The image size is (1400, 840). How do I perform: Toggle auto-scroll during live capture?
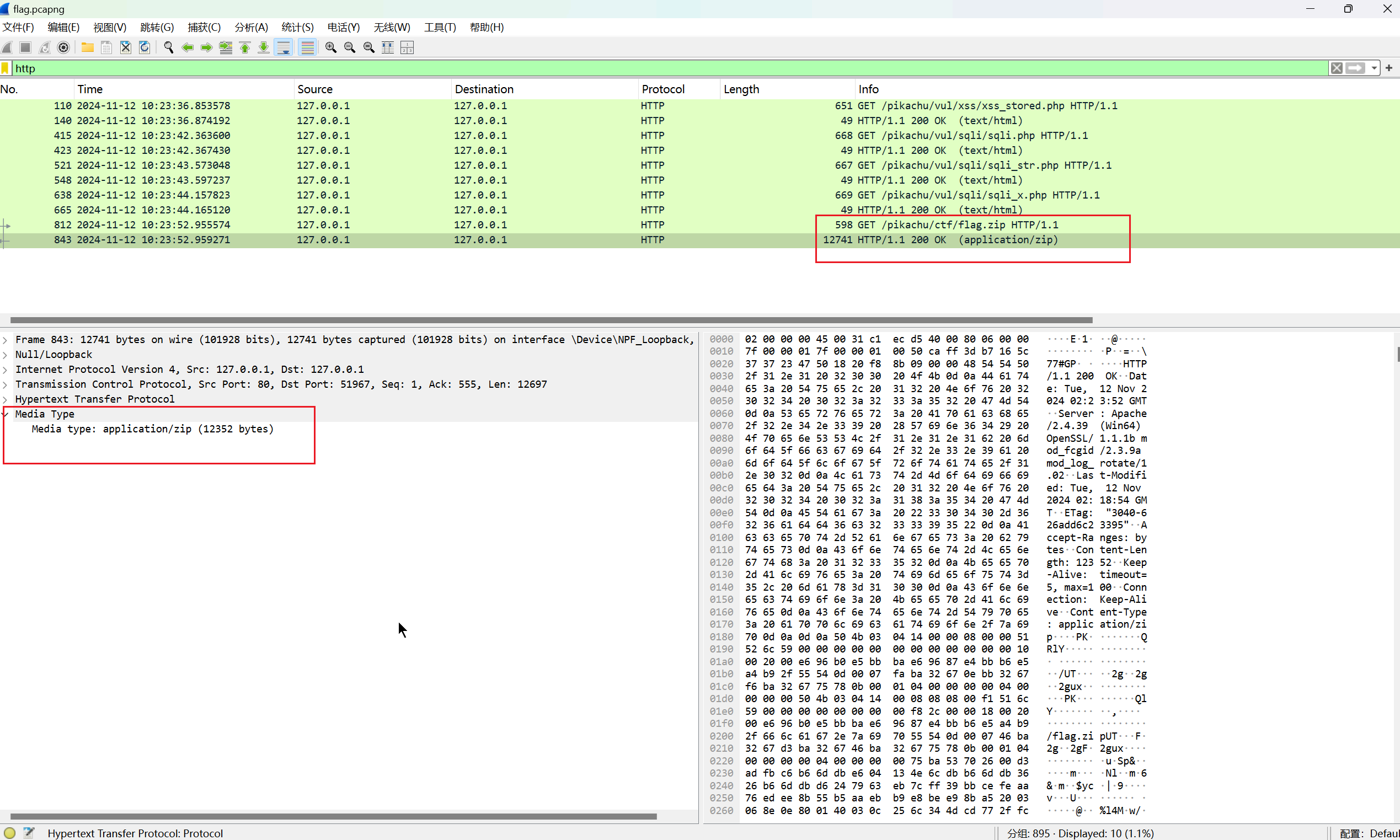tap(283, 47)
